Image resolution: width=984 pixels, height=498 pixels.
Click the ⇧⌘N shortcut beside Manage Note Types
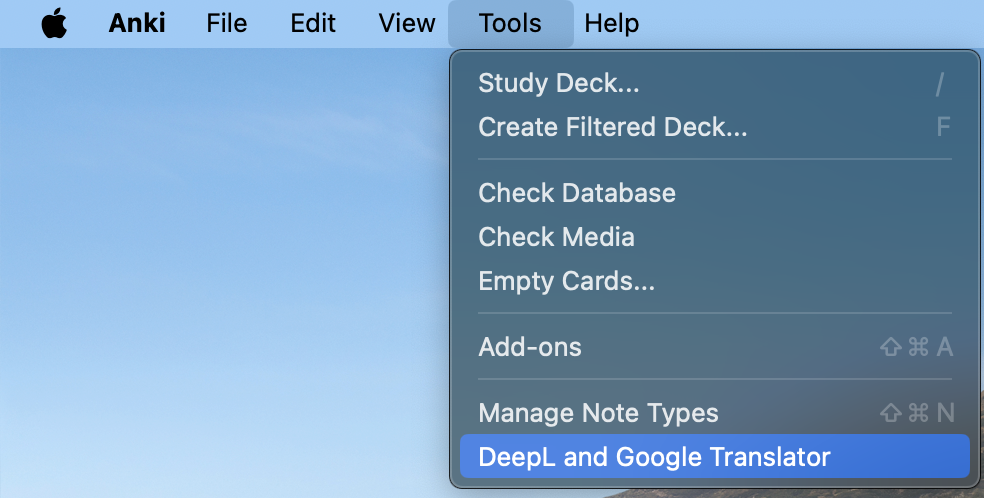tap(915, 413)
